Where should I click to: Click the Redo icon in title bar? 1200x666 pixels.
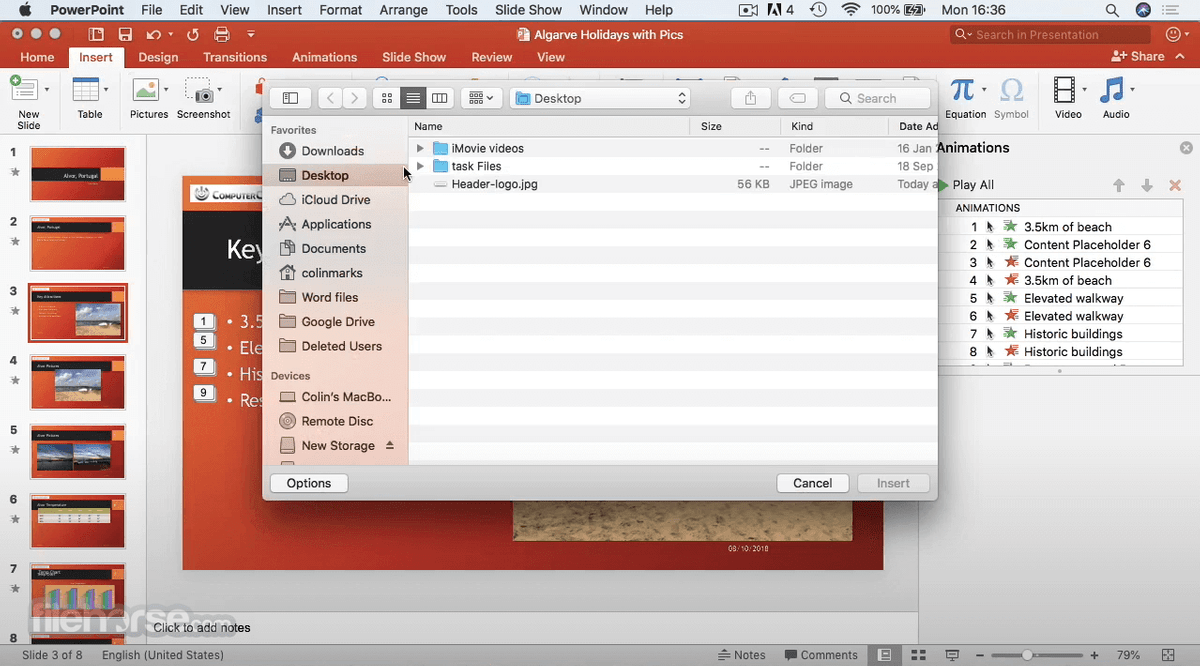[192, 34]
